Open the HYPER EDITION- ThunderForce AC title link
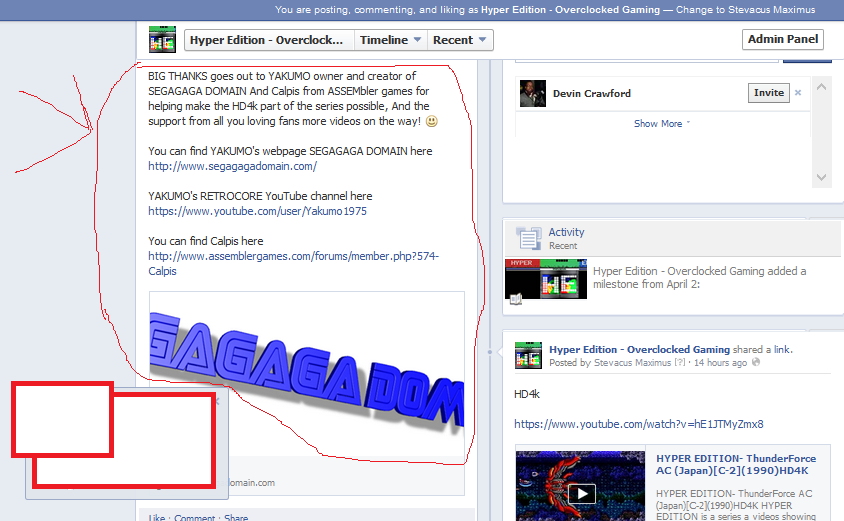844x521 pixels. coord(736,464)
